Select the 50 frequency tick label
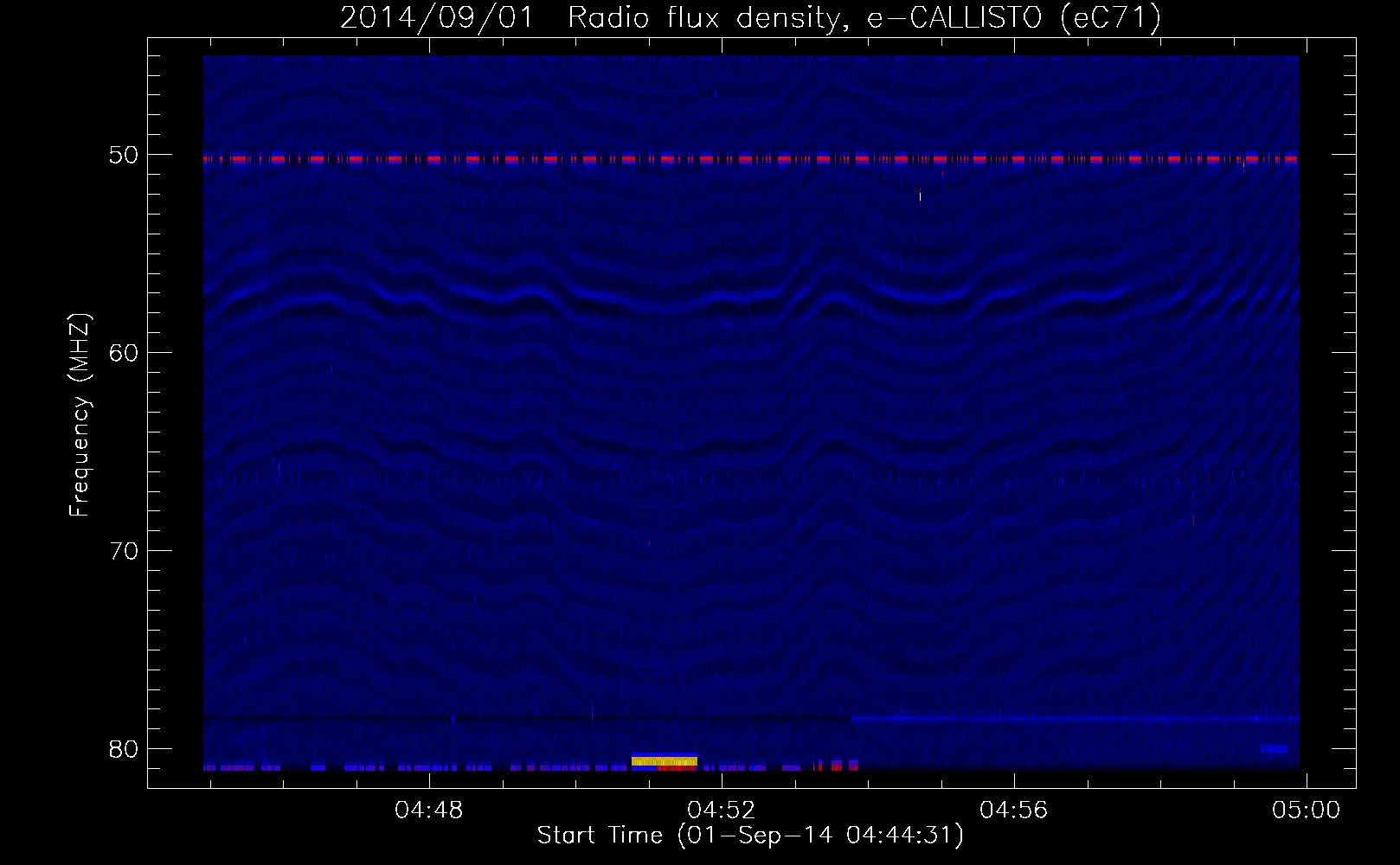This screenshot has width=1400, height=865. pyautogui.click(x=123, y=155)
